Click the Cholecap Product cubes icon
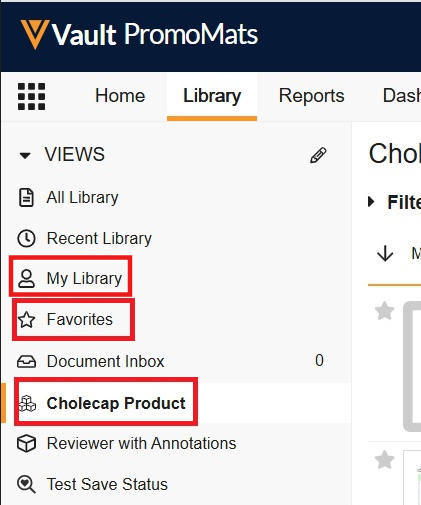The height and width of the screenshot is (505, 421). point(27,403)
